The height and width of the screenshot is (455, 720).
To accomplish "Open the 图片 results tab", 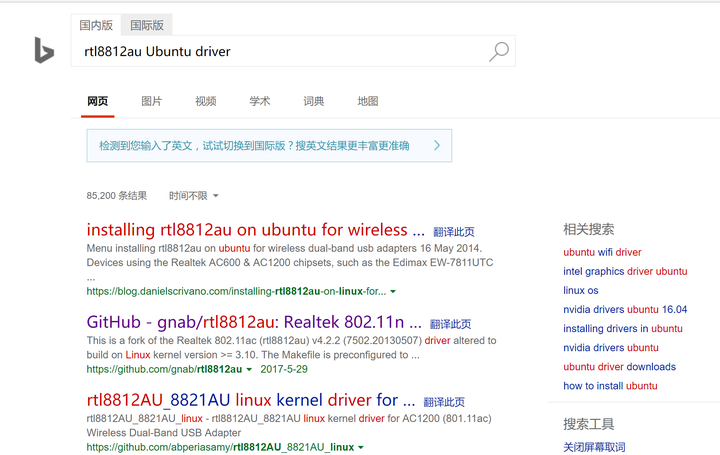I will coord(152,101).
